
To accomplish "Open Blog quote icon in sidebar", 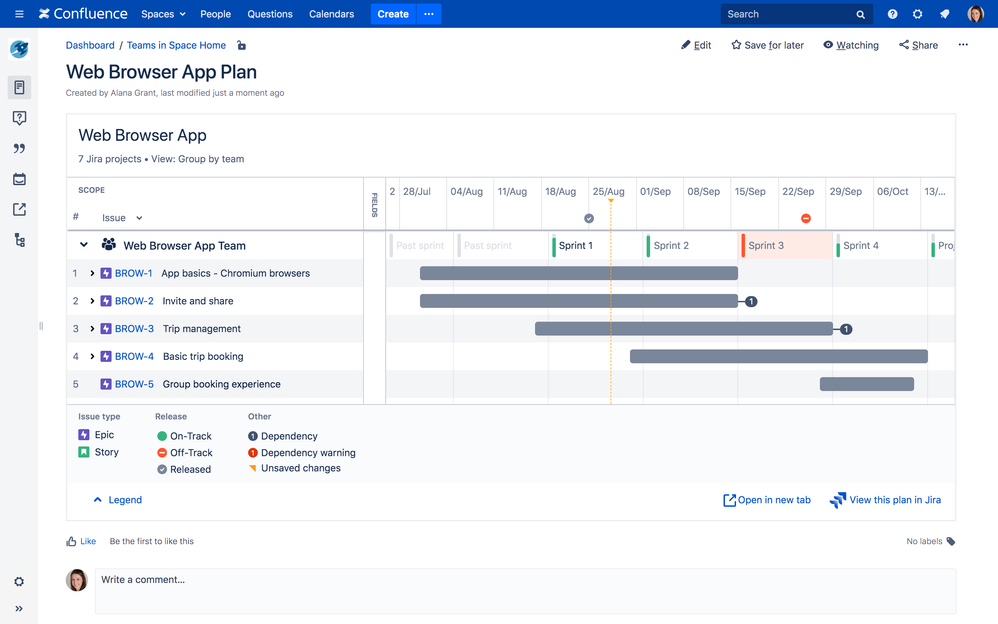I will pos(19,148).
